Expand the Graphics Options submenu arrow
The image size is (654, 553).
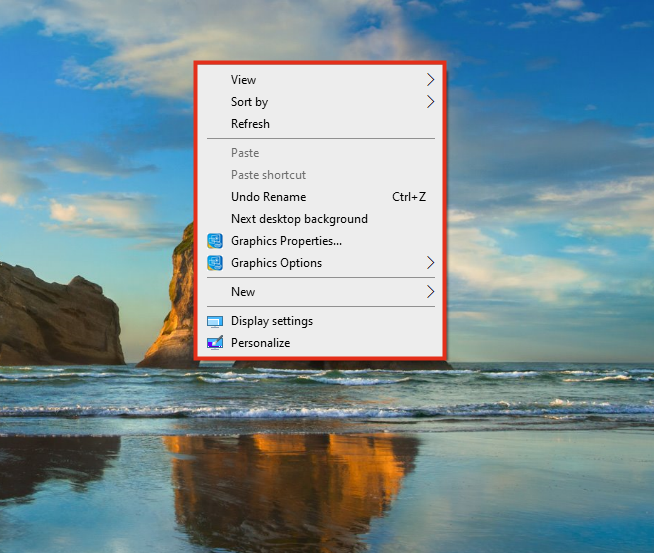430,263
